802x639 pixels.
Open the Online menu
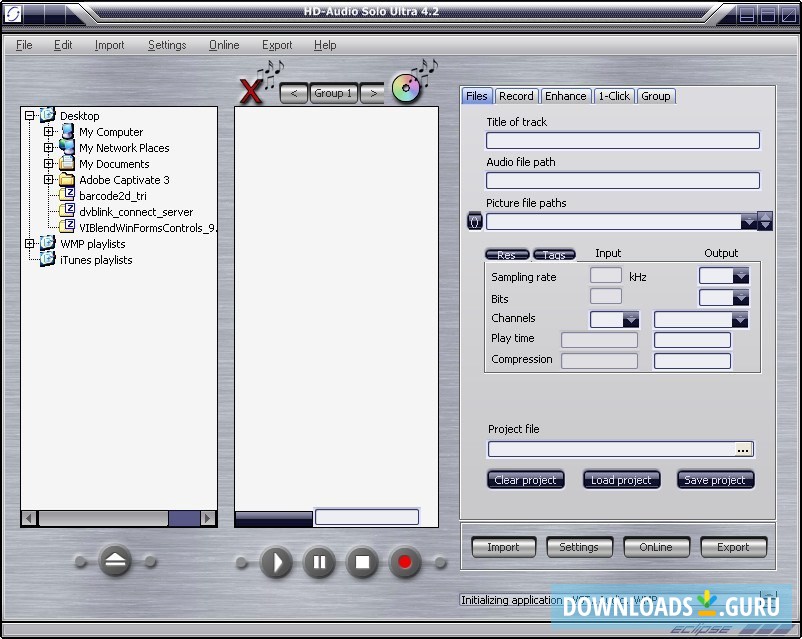(224, 45)
